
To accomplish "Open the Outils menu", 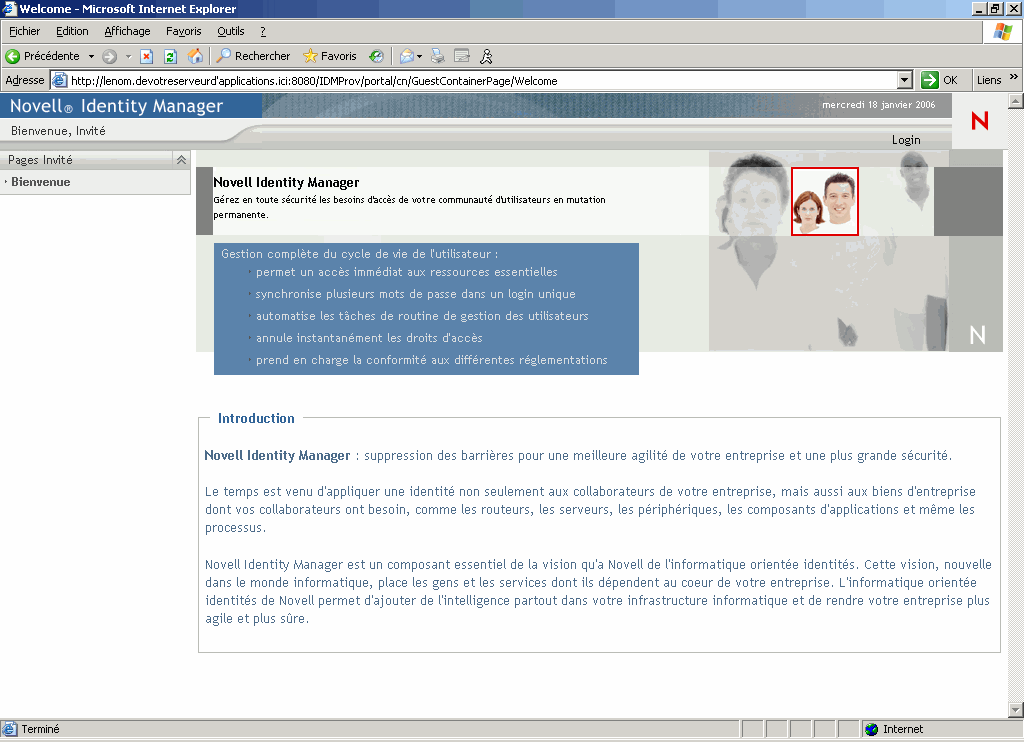I will 231,31.
